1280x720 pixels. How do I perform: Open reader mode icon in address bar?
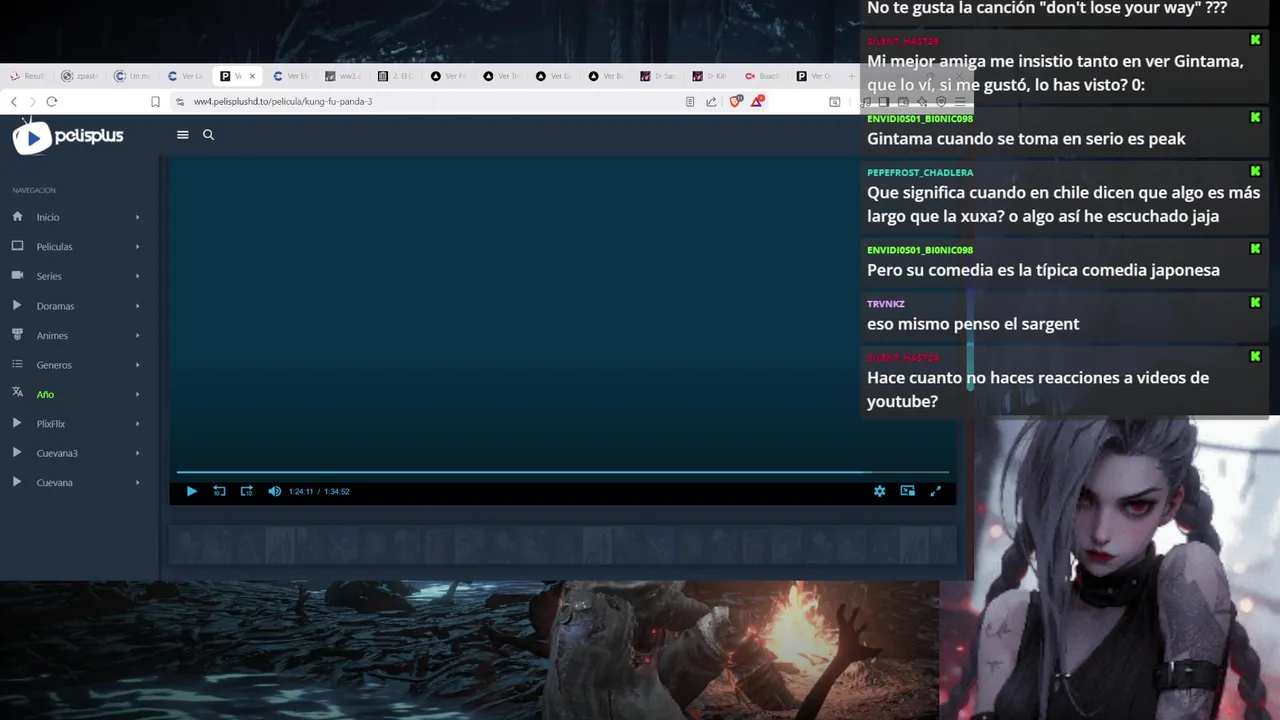(690, 101)
